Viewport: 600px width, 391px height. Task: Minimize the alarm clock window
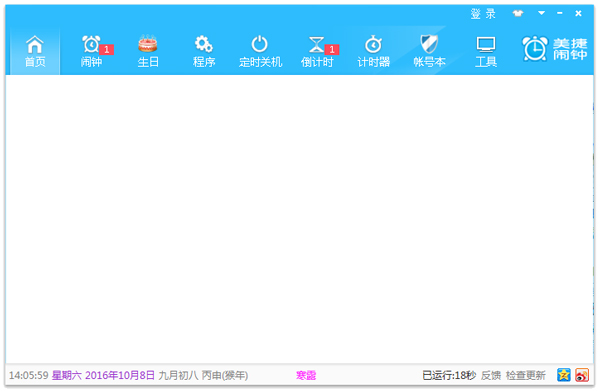pos(560,13)
